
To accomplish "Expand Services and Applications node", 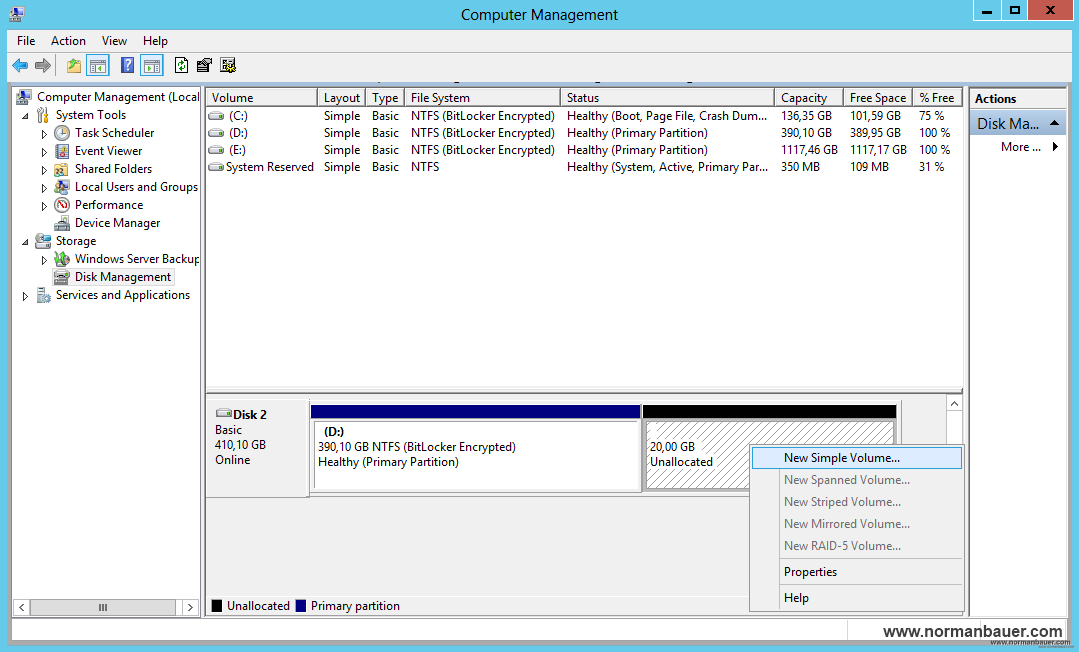I will tap(26, 296).
